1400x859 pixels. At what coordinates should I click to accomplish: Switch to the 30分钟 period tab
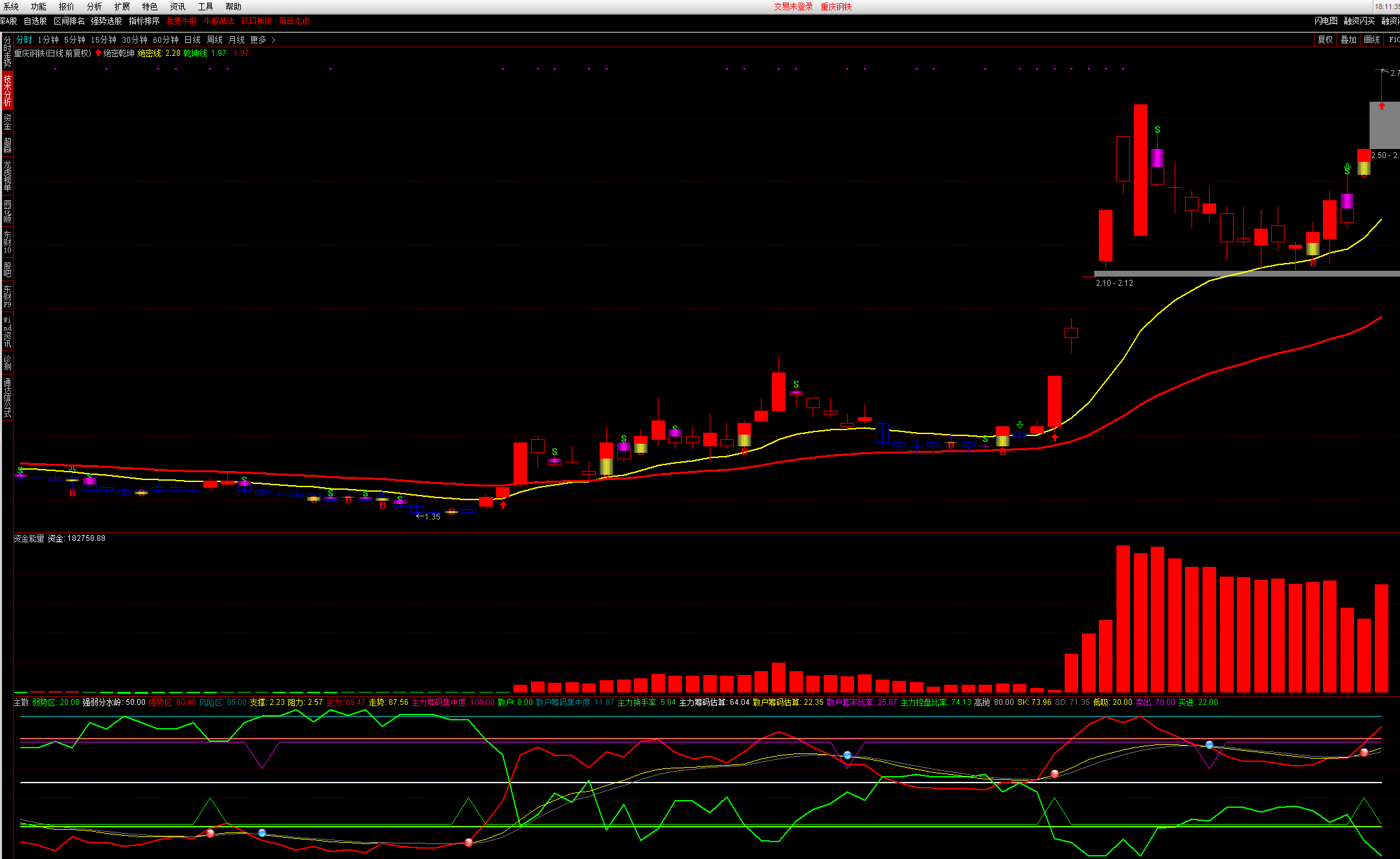pos(135,40)
